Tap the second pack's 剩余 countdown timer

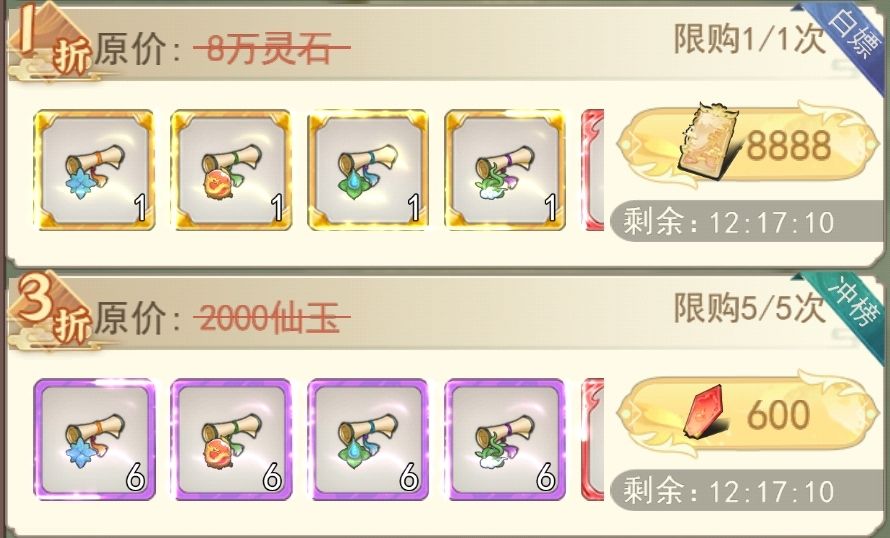point(729,491)
